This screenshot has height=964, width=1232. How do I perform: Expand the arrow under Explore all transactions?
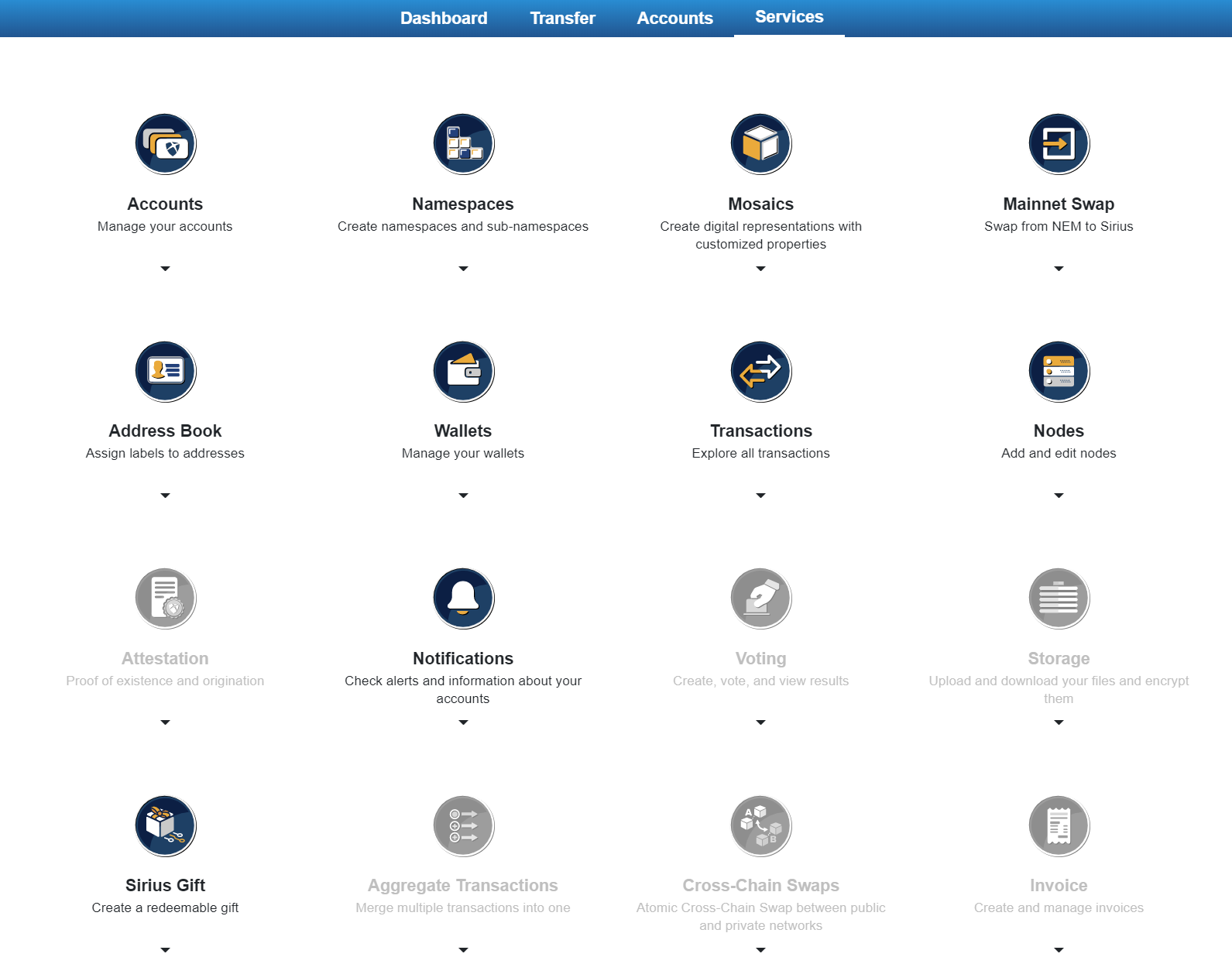pyautogui.click(x=760, y=496)
